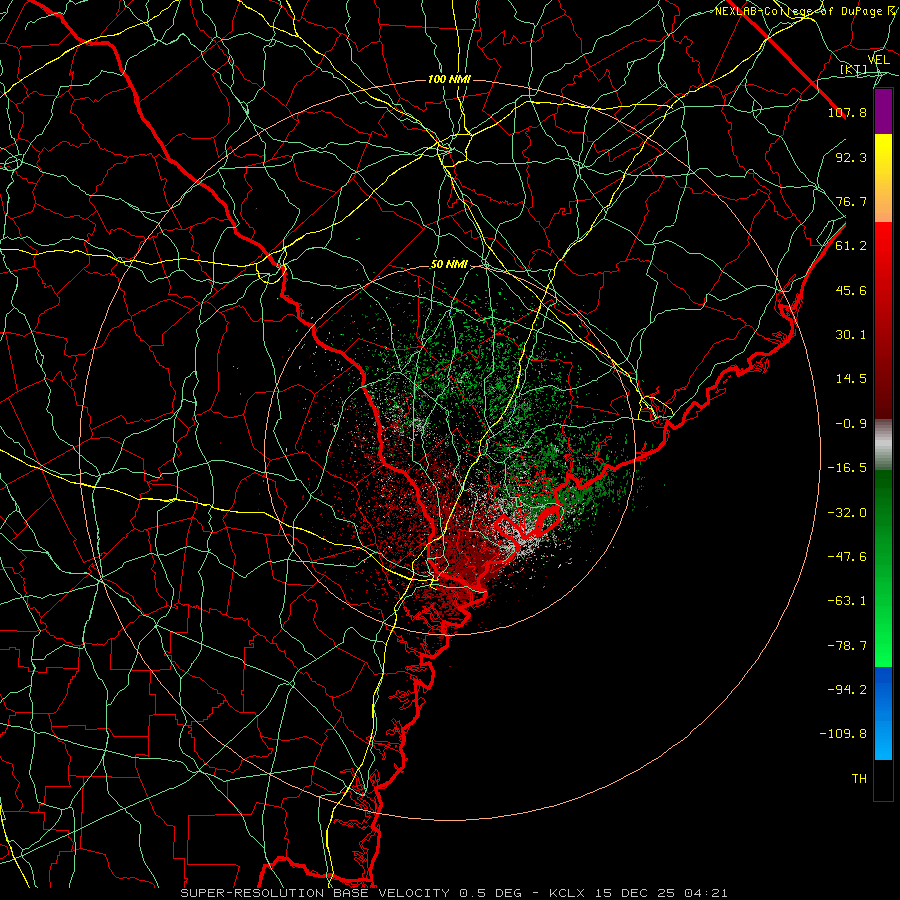Click the 100 NMI range ring label

click(x=449, y=79)
